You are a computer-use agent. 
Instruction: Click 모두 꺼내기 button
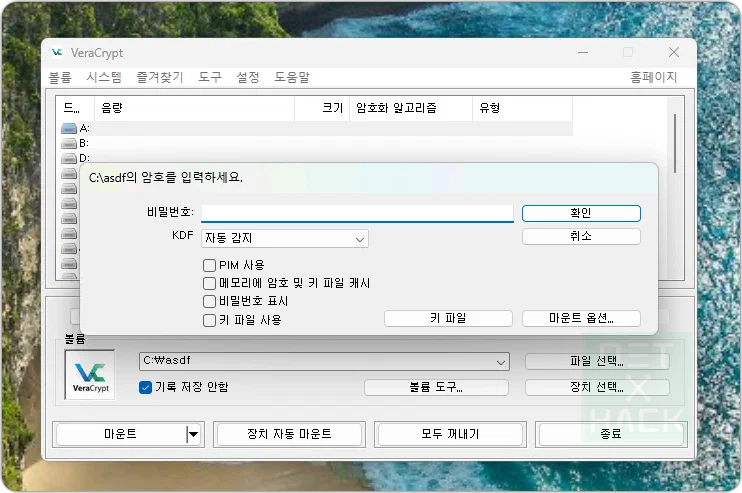450,434
